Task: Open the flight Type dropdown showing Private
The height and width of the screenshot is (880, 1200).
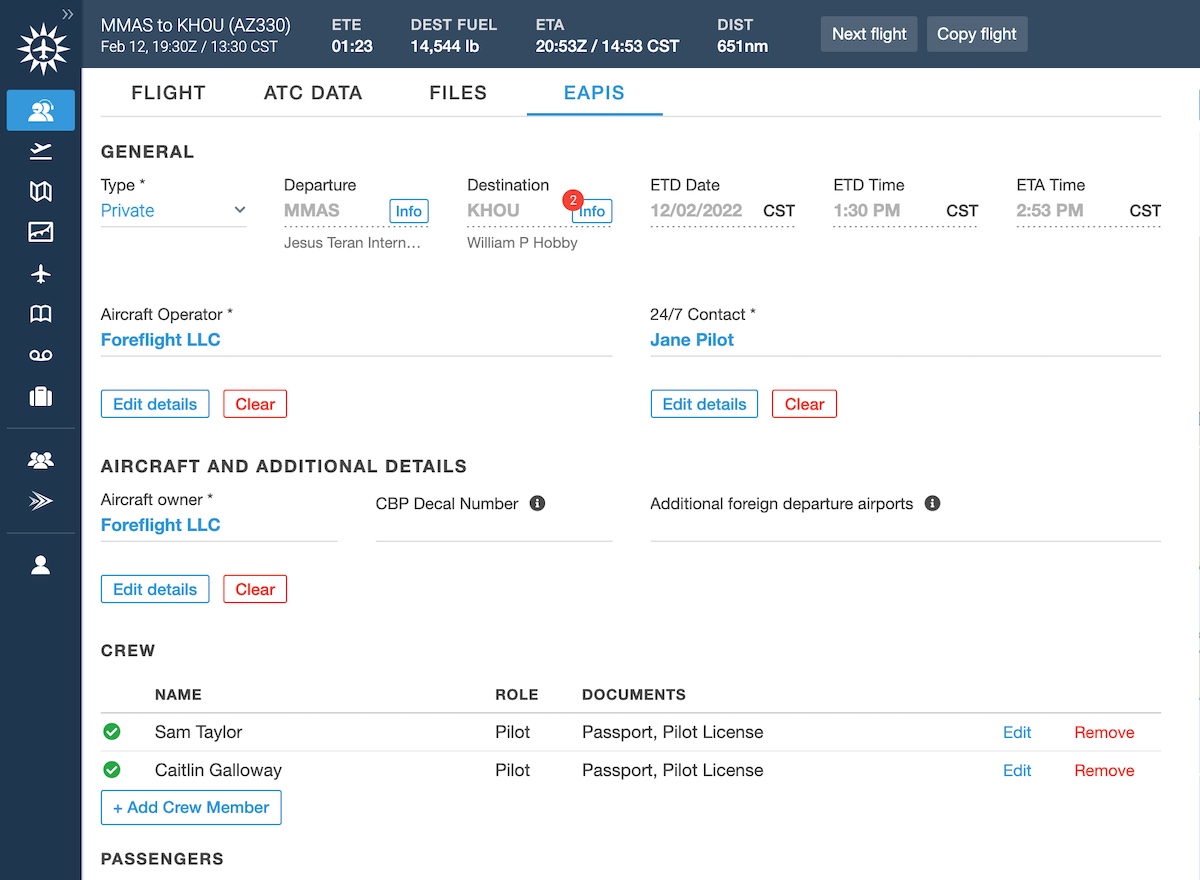Action: pos(173,211)
